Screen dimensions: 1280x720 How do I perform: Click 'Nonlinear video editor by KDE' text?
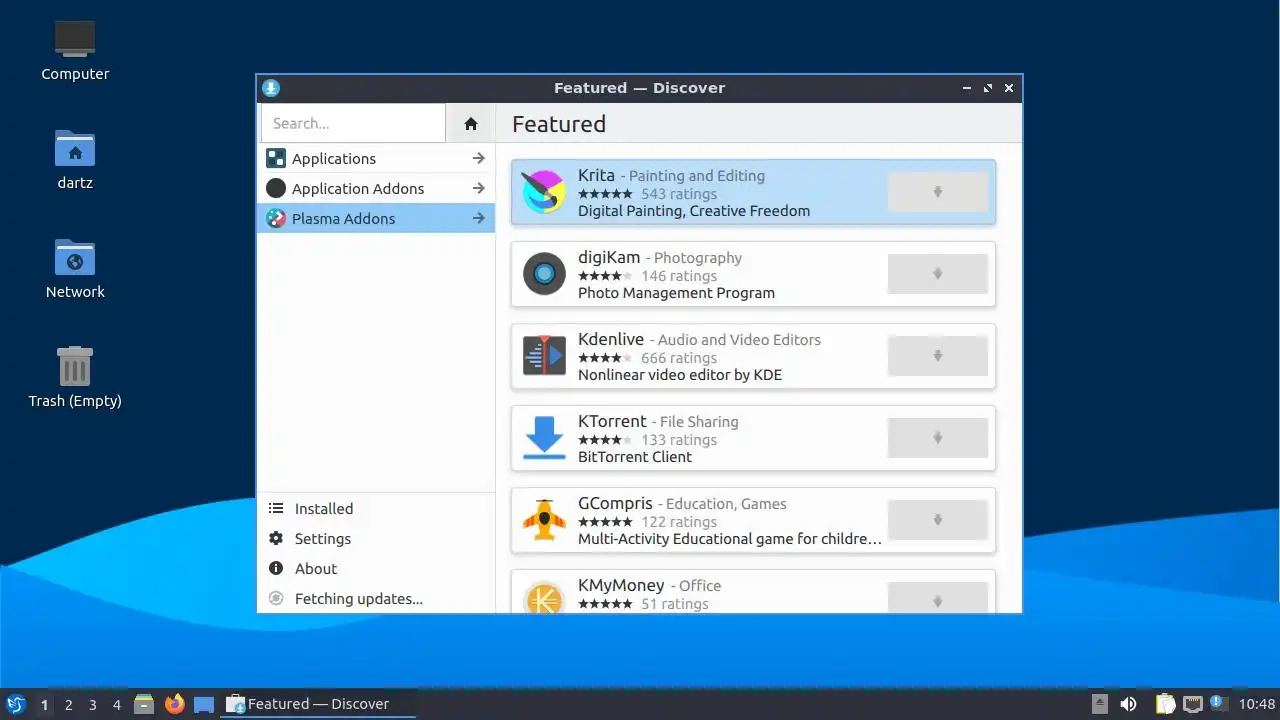click(x=680, y=375)
